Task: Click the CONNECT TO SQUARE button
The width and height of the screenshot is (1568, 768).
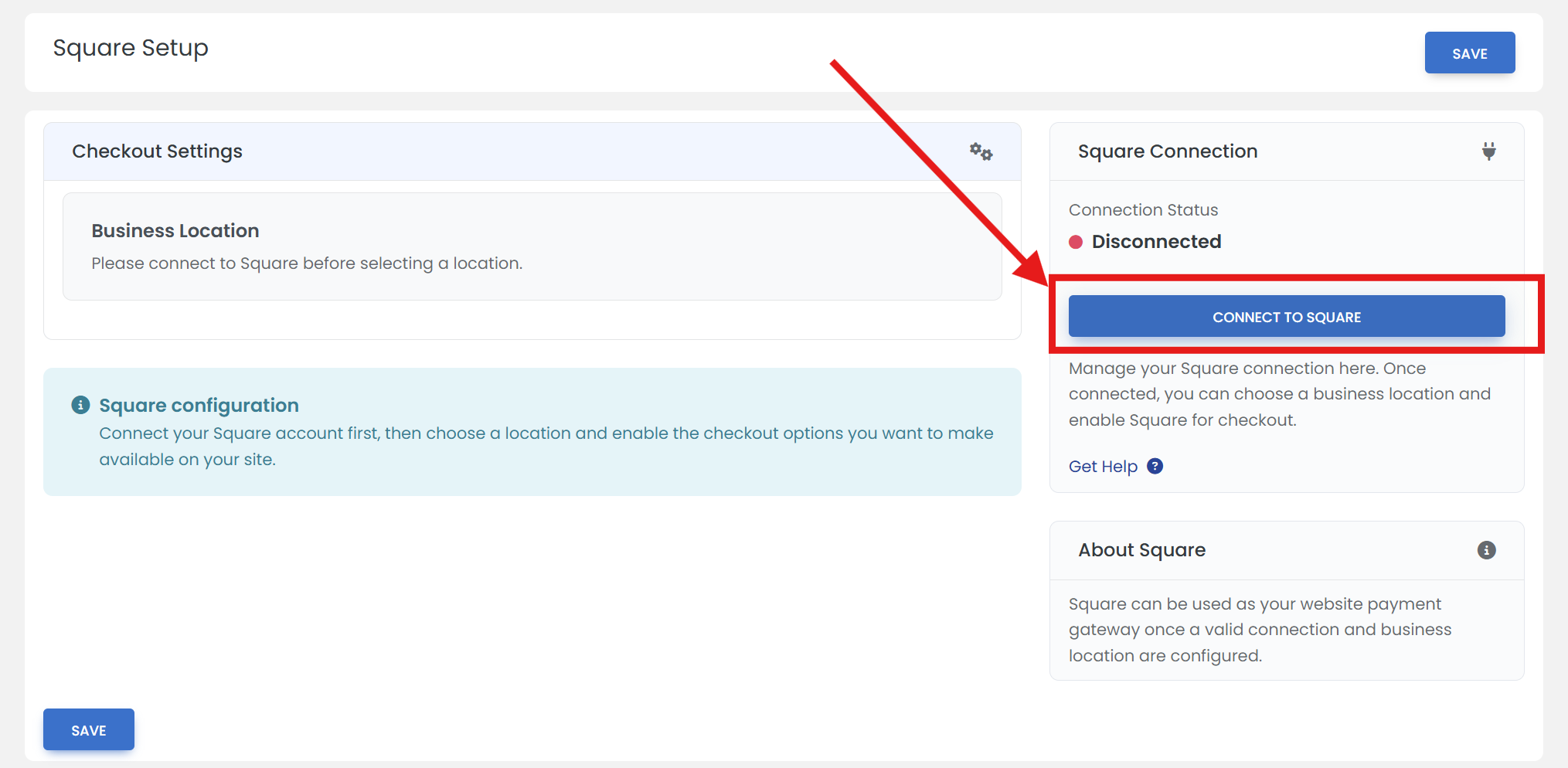Action: pos(1286,317)
